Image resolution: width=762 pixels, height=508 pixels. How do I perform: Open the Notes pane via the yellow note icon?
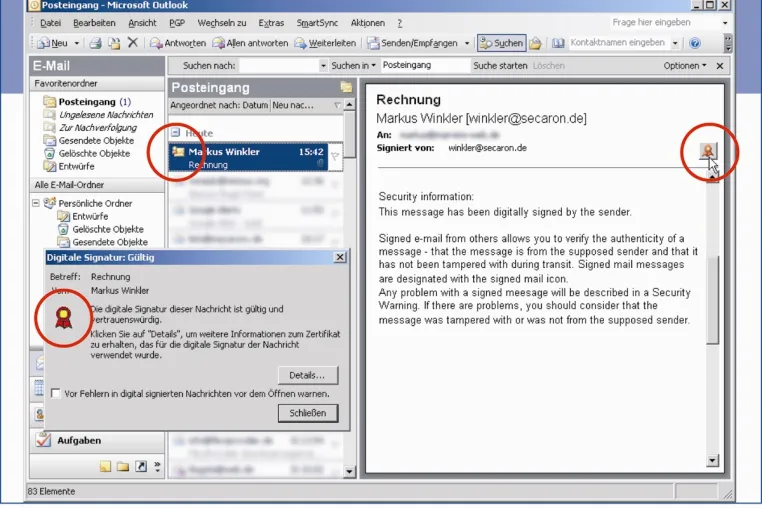click(x=105, y=467)
